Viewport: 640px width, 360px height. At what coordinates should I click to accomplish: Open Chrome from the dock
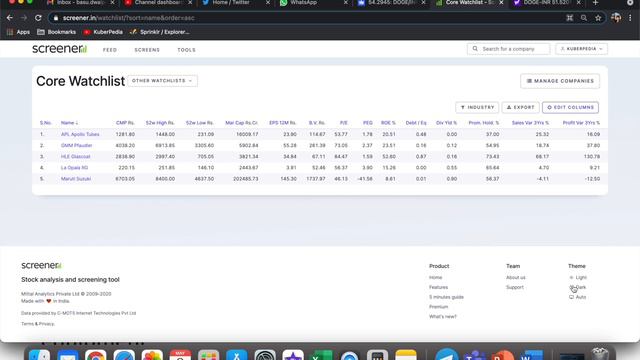[96, 355]
